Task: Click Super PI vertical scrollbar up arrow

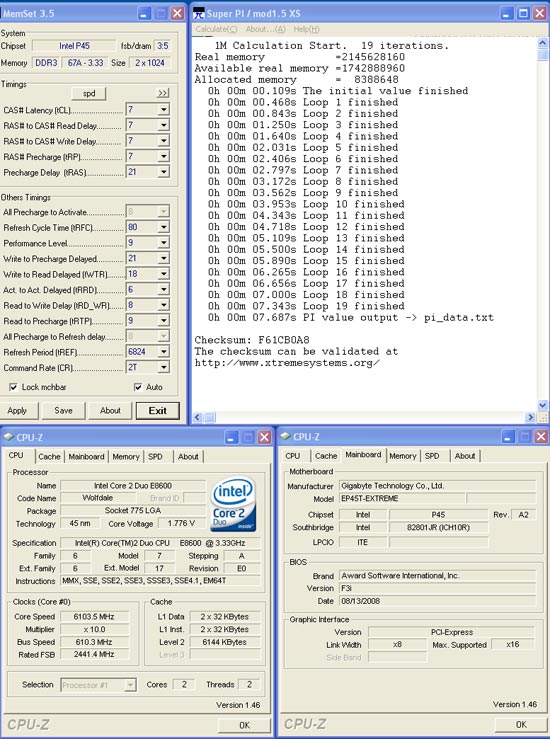Action: (x=542, y=43)
